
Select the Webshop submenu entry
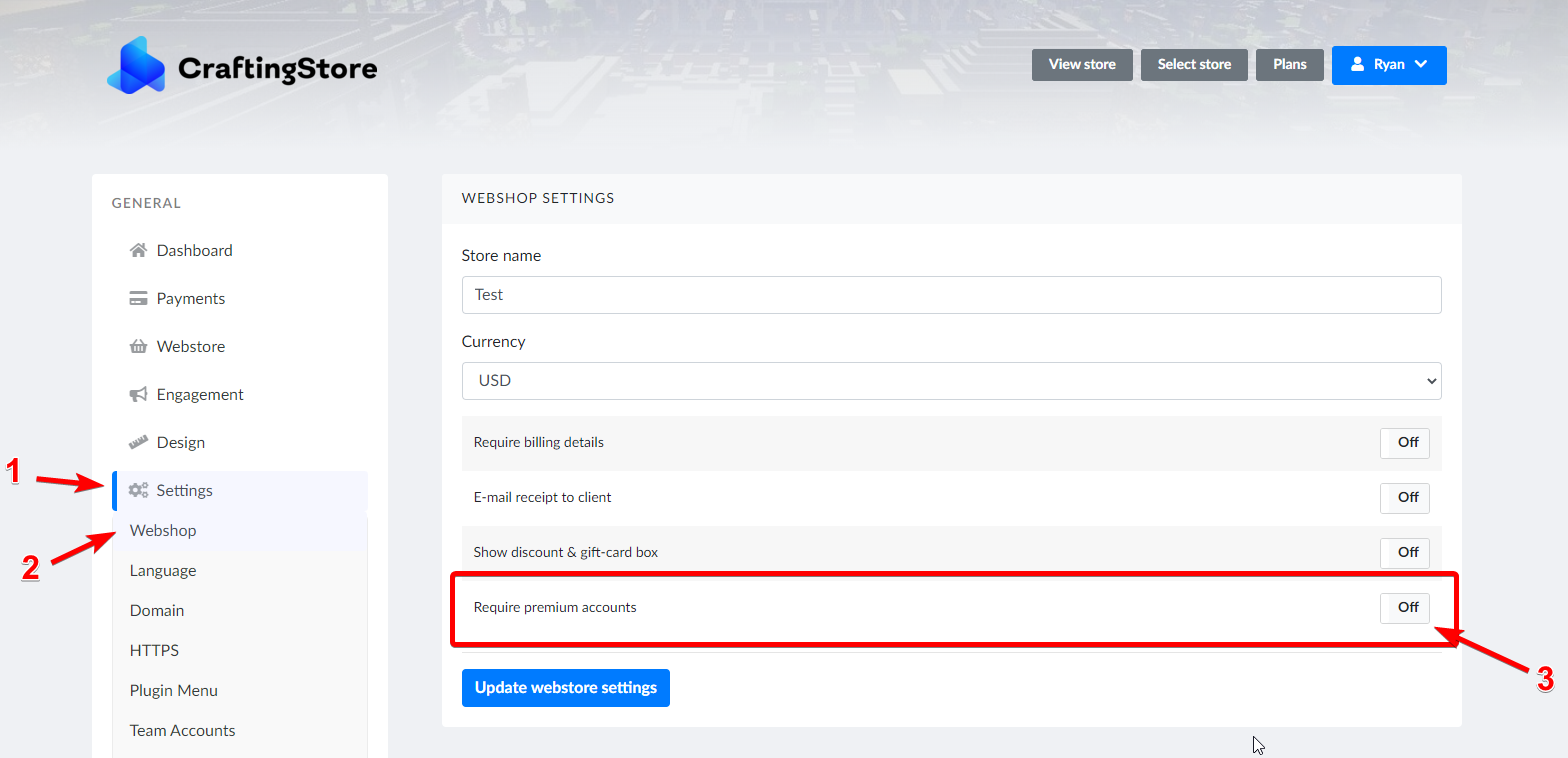pos(240,530)
